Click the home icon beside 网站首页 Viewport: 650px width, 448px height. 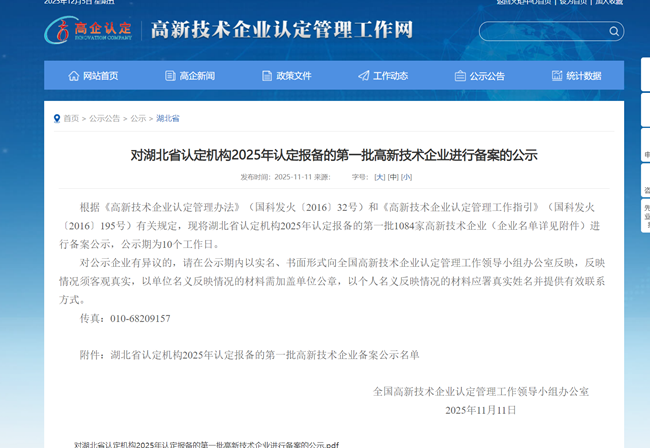(x=74, y=76)
